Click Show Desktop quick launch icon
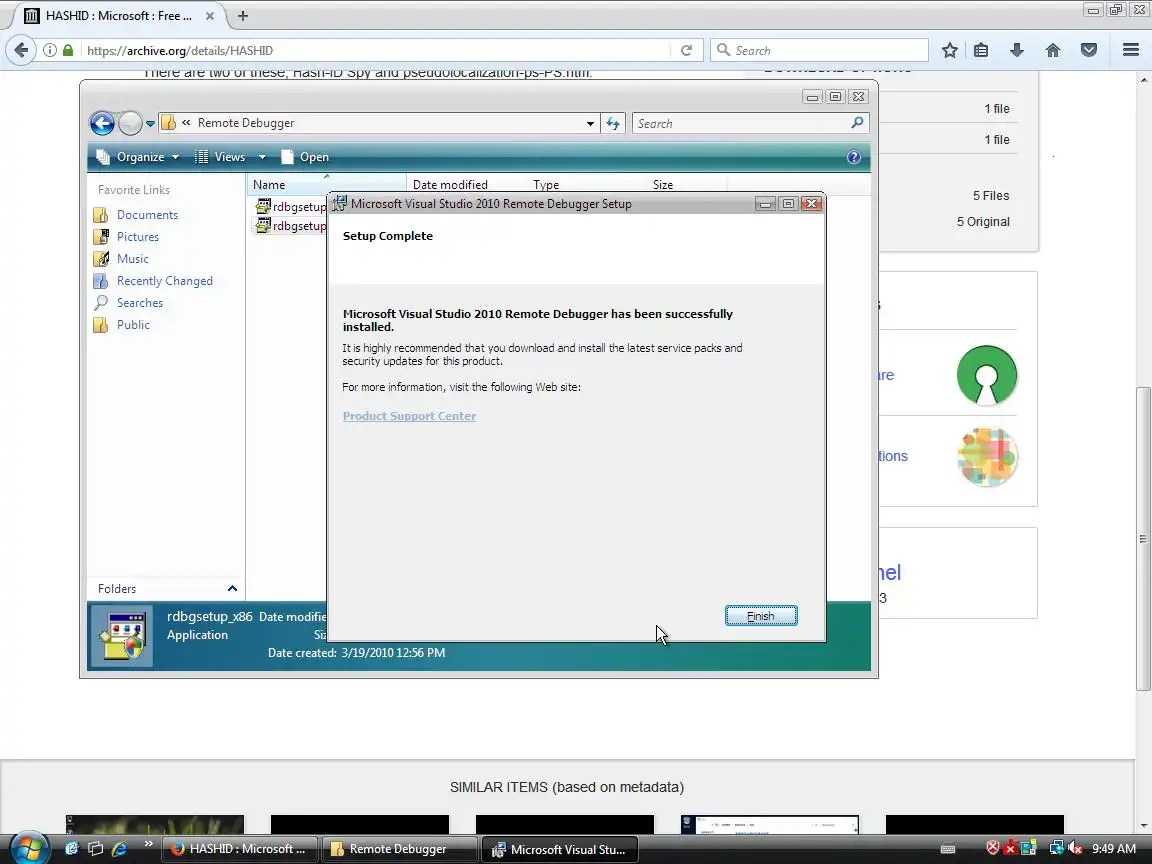 (72, 849)
